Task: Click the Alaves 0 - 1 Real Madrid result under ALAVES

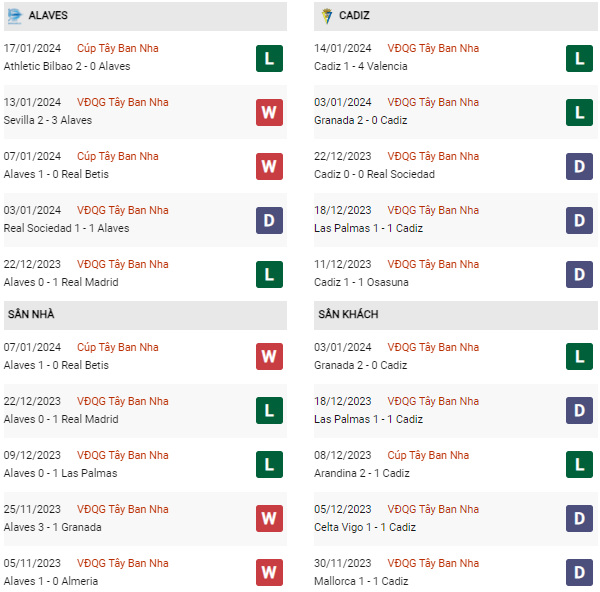Action: point(61,282)
